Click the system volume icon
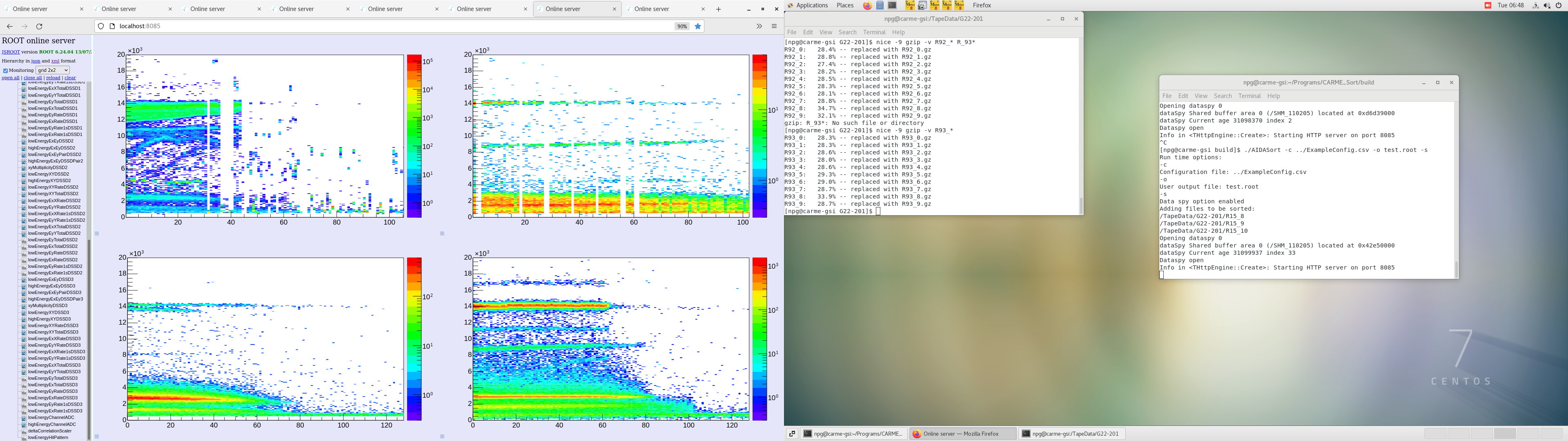1568x441 pixels. [1547, 5]
